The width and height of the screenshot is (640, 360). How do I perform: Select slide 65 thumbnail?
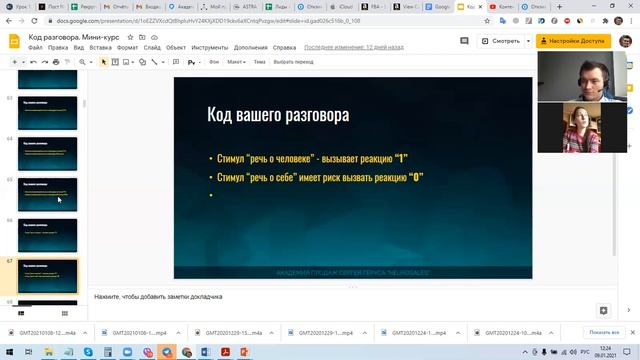pyautogui.click(x=47, y=195)
